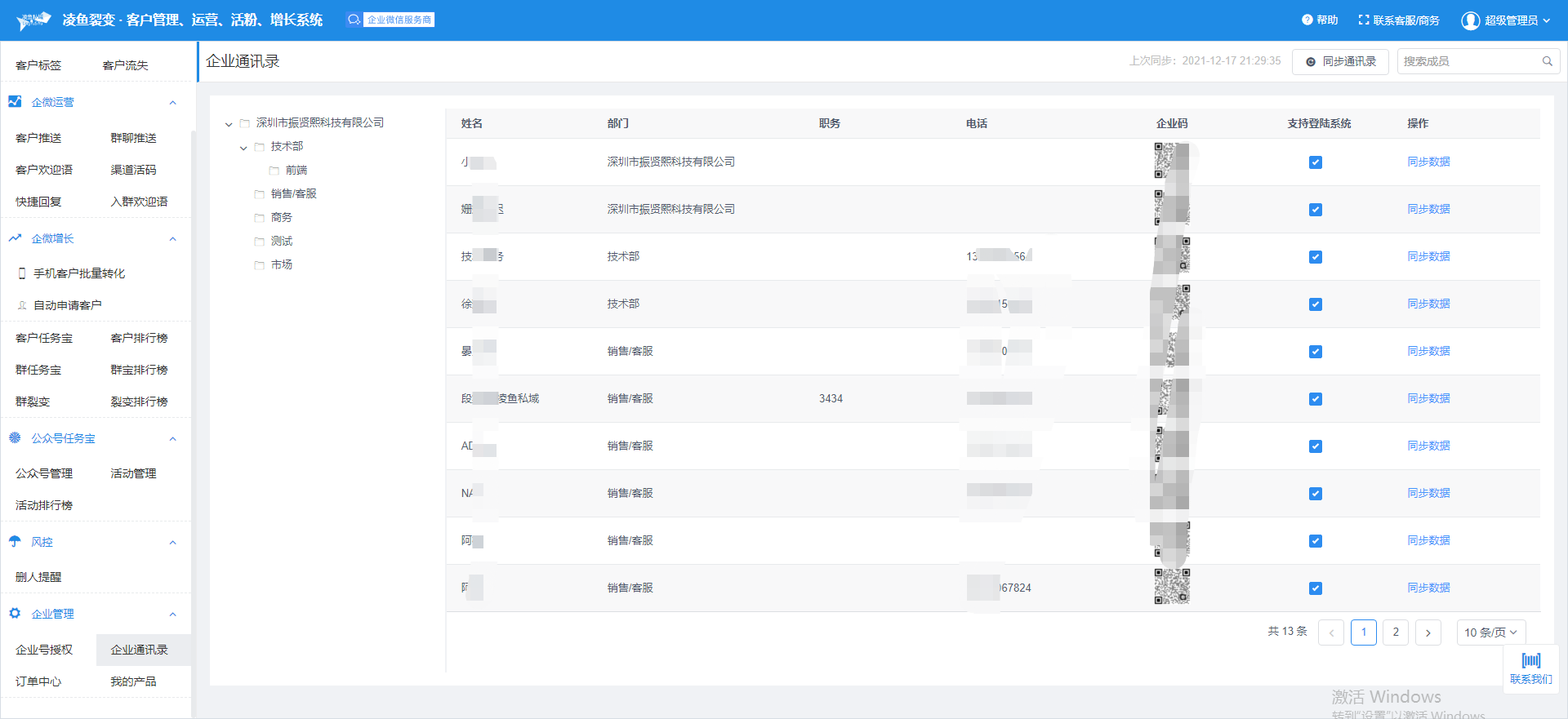Toggle login checkbox in 3434 position row
This screenshot has width=1568, height=719.
(x=1315, y=399)
